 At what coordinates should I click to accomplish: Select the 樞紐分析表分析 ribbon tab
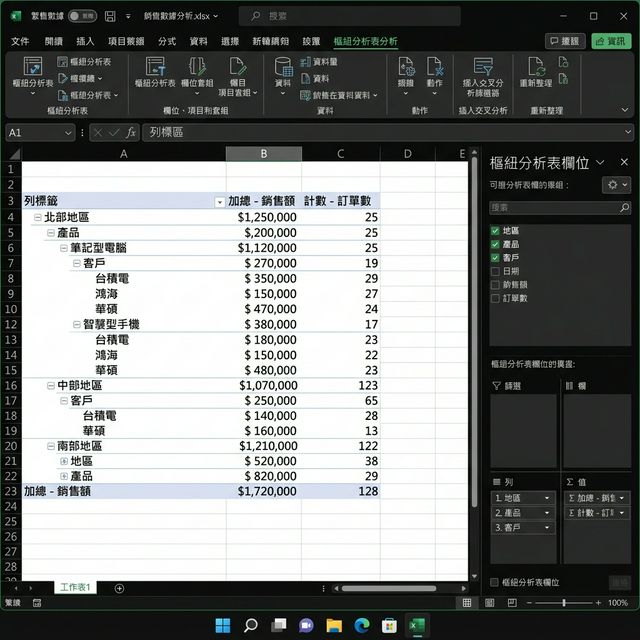click(365, 41)
